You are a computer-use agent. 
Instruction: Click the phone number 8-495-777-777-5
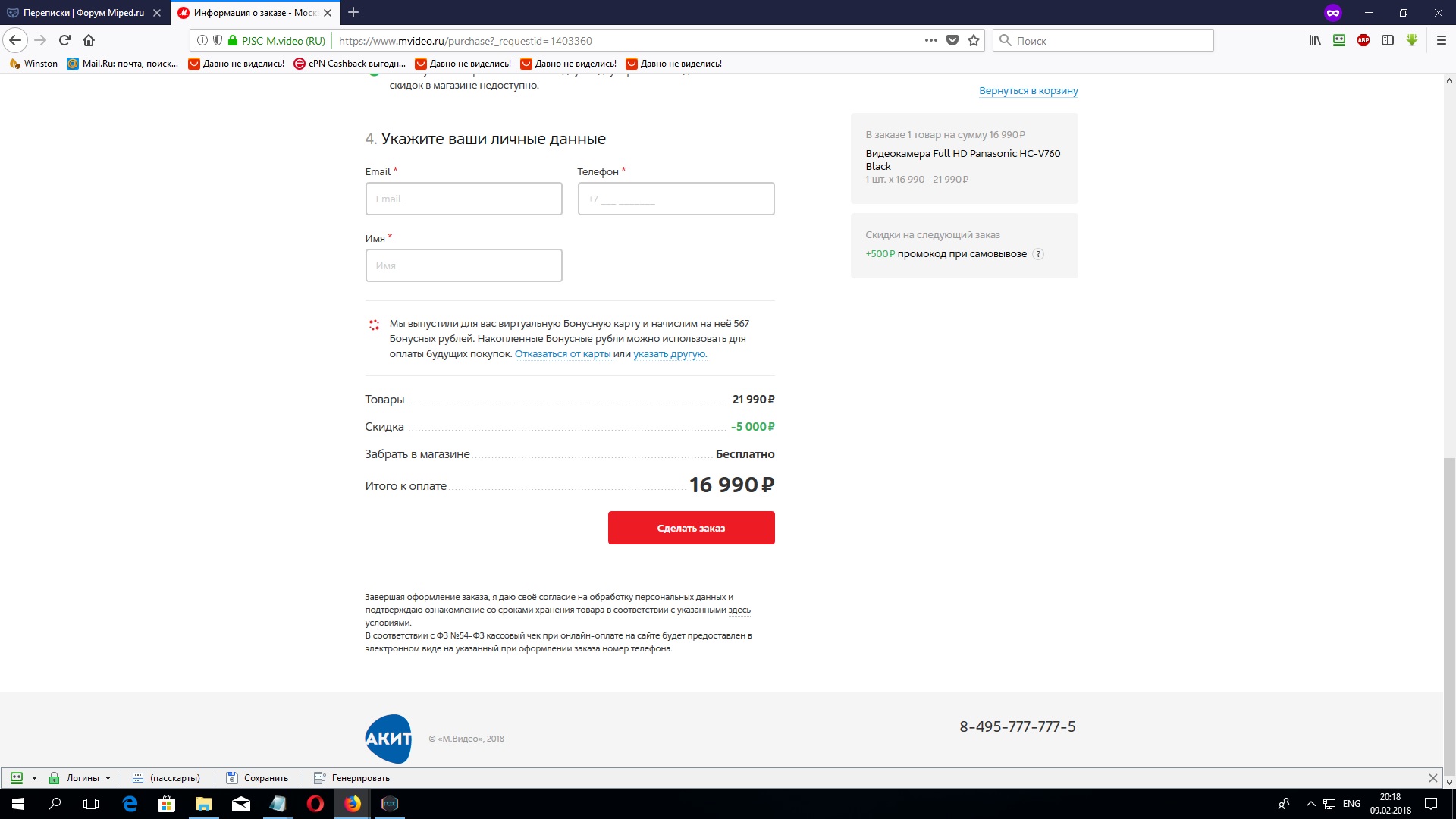pos(1018,726)
